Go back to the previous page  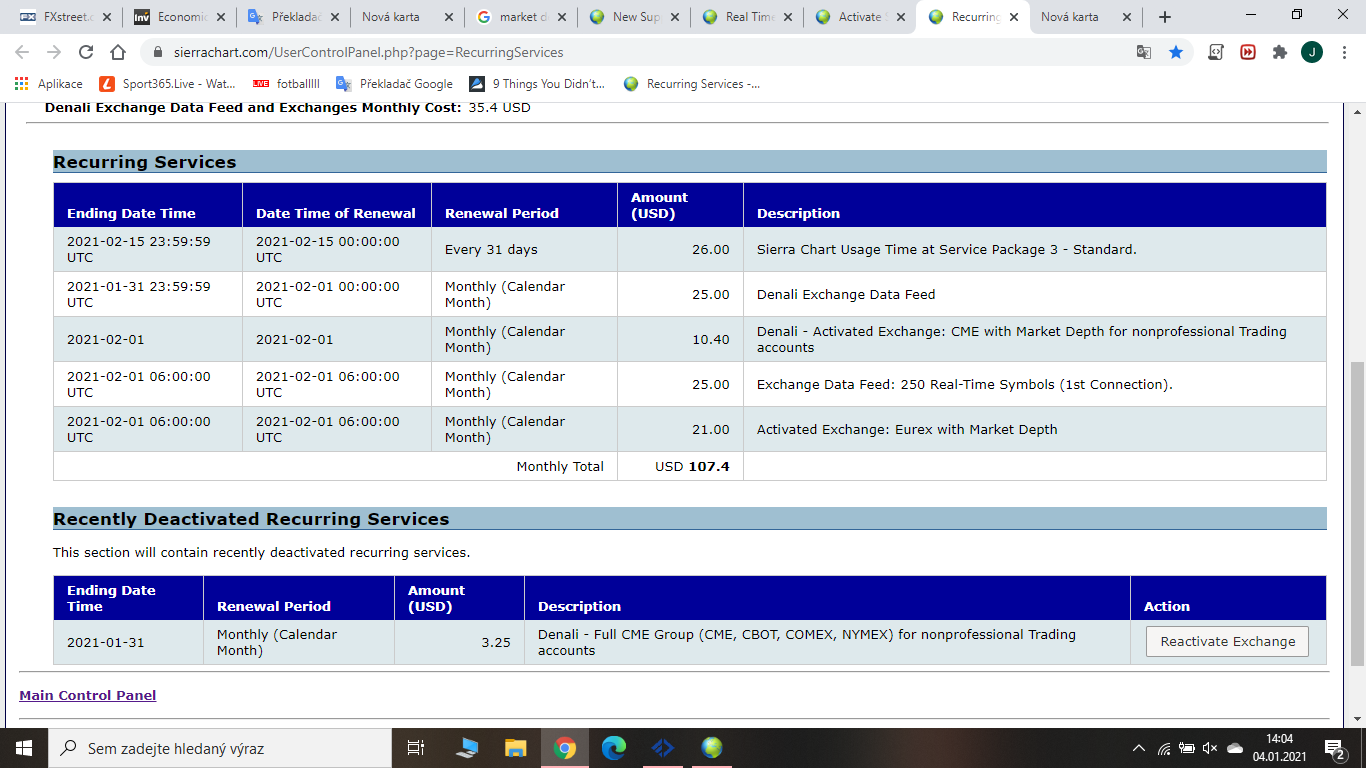22,52
